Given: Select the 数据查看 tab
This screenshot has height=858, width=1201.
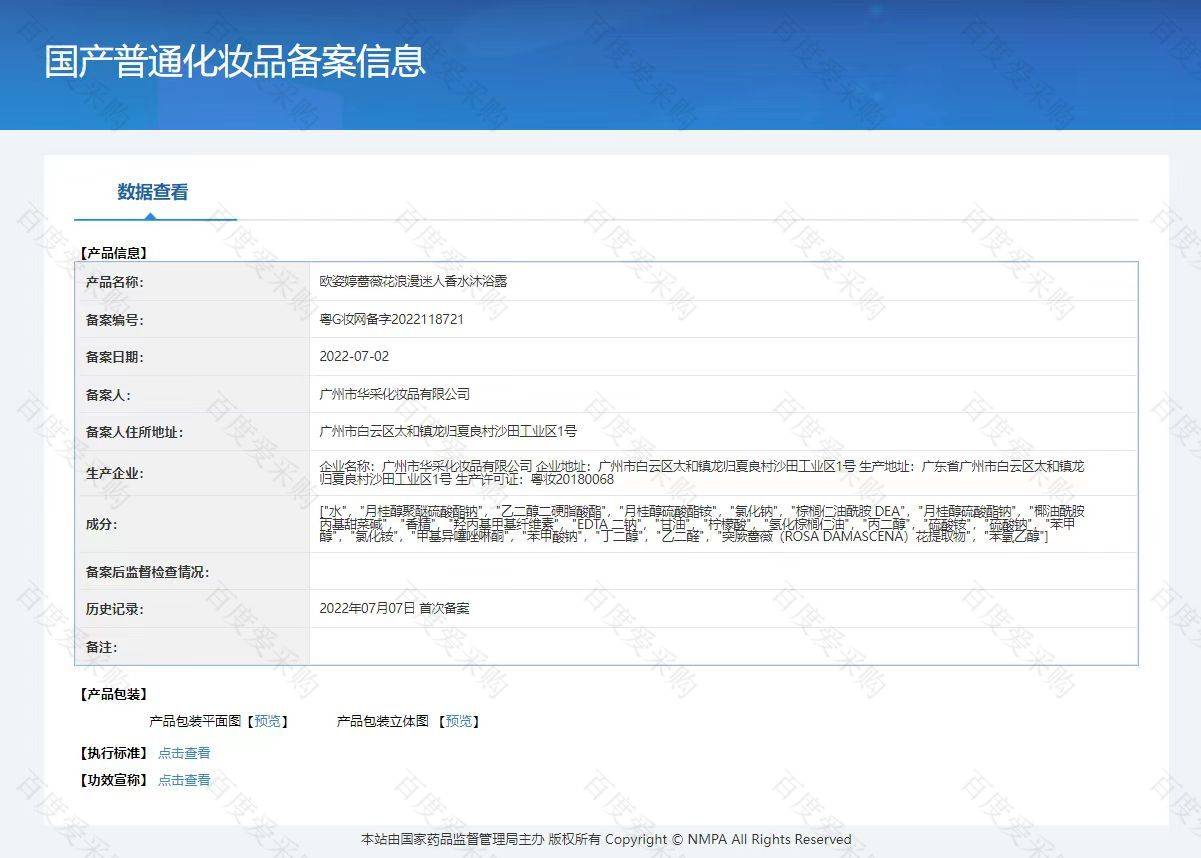Looking at the screenshot, I should 153,192.
